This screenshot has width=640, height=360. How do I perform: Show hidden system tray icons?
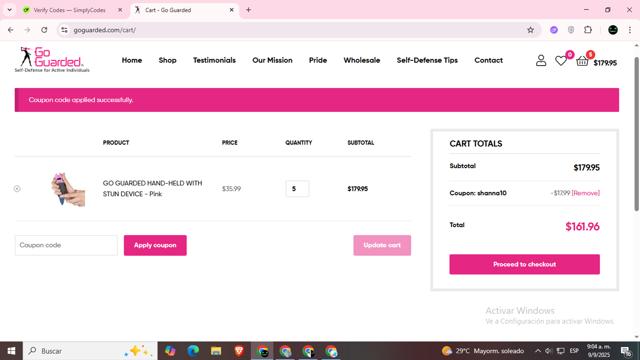point(538,351)
